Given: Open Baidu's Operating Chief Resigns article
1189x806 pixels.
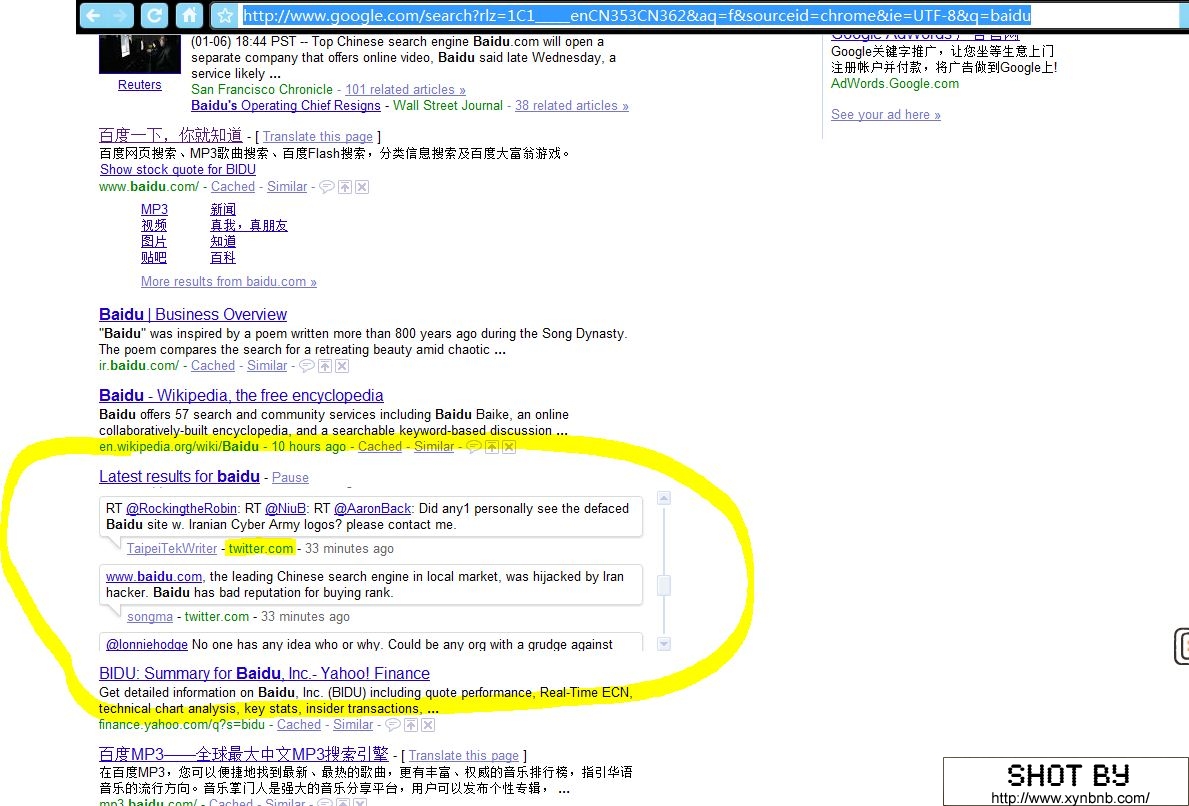Looking at the screenshot, I should pos(286,105).
